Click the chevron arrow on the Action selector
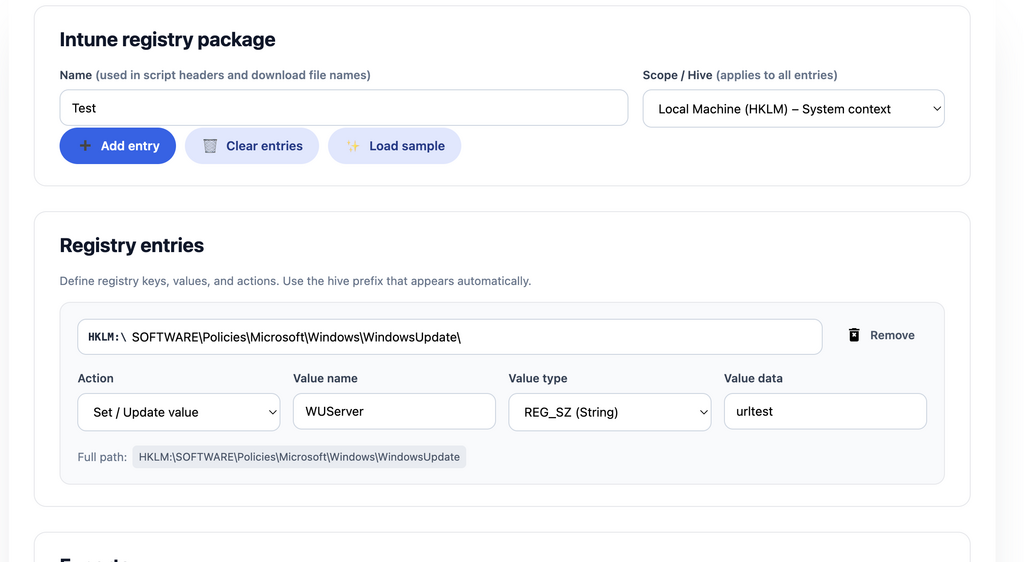 tap(272, 412)
